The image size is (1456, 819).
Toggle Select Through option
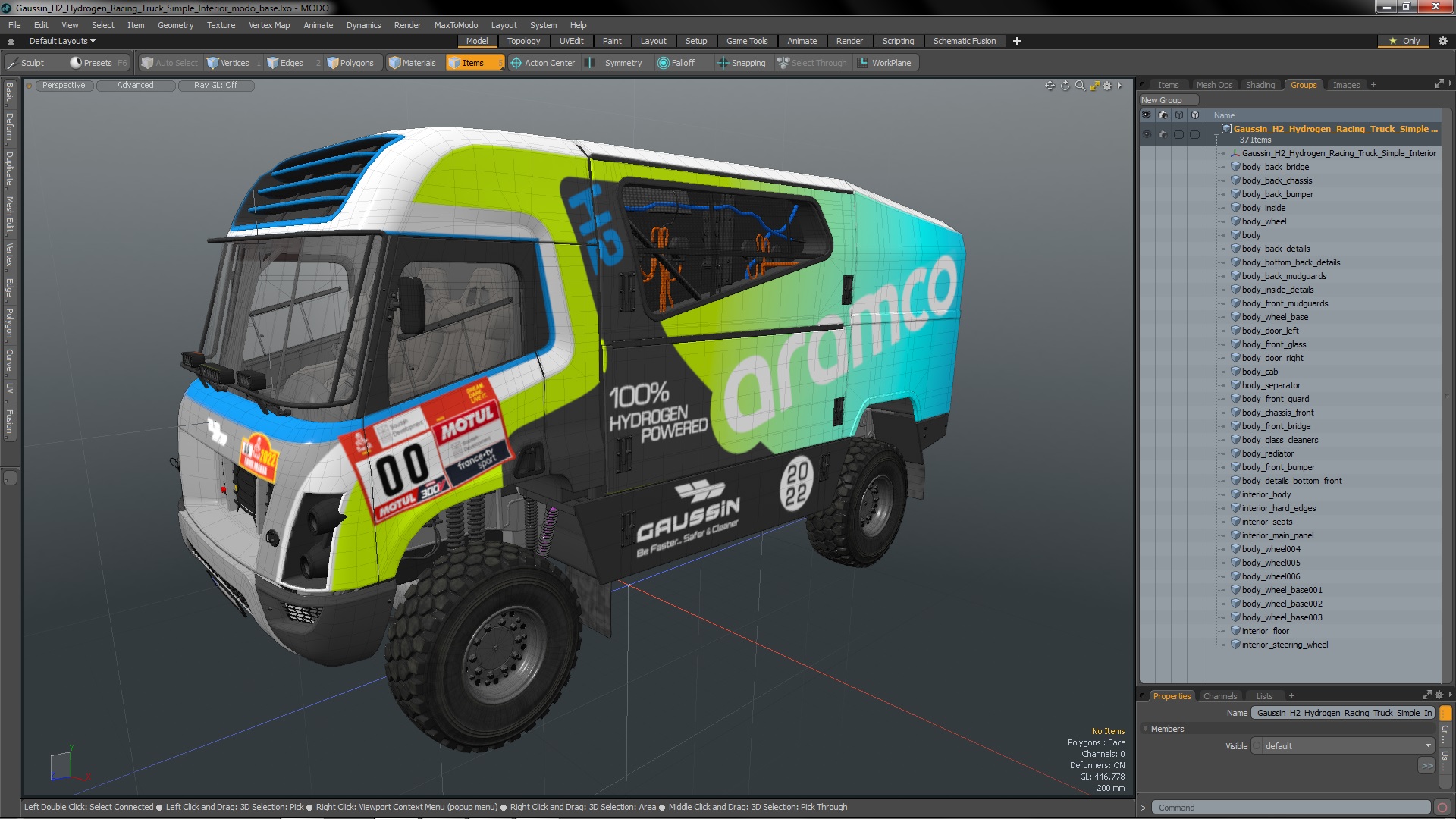click(x=812, y=63)
